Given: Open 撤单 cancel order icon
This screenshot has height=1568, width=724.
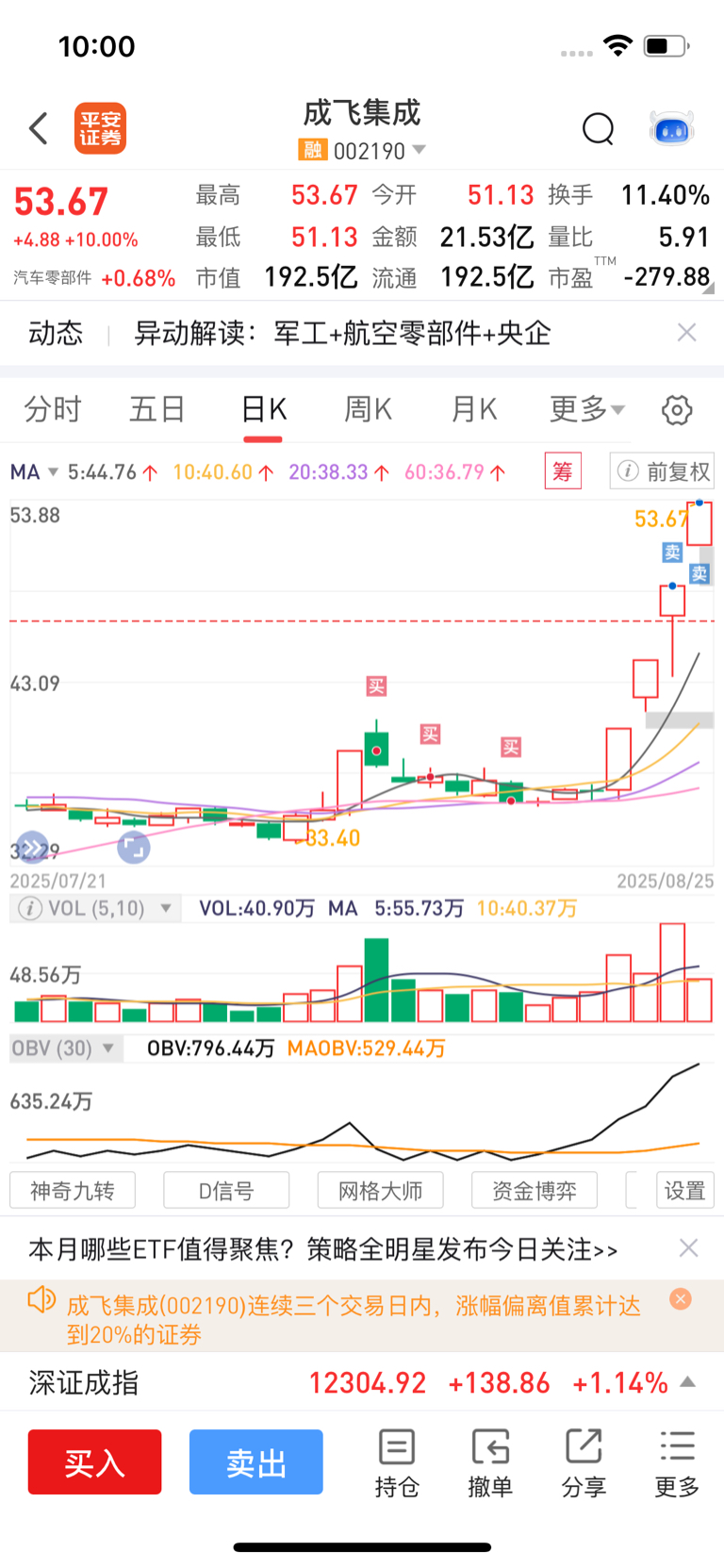Looking at the screenshot, I should pos(490,1463).
